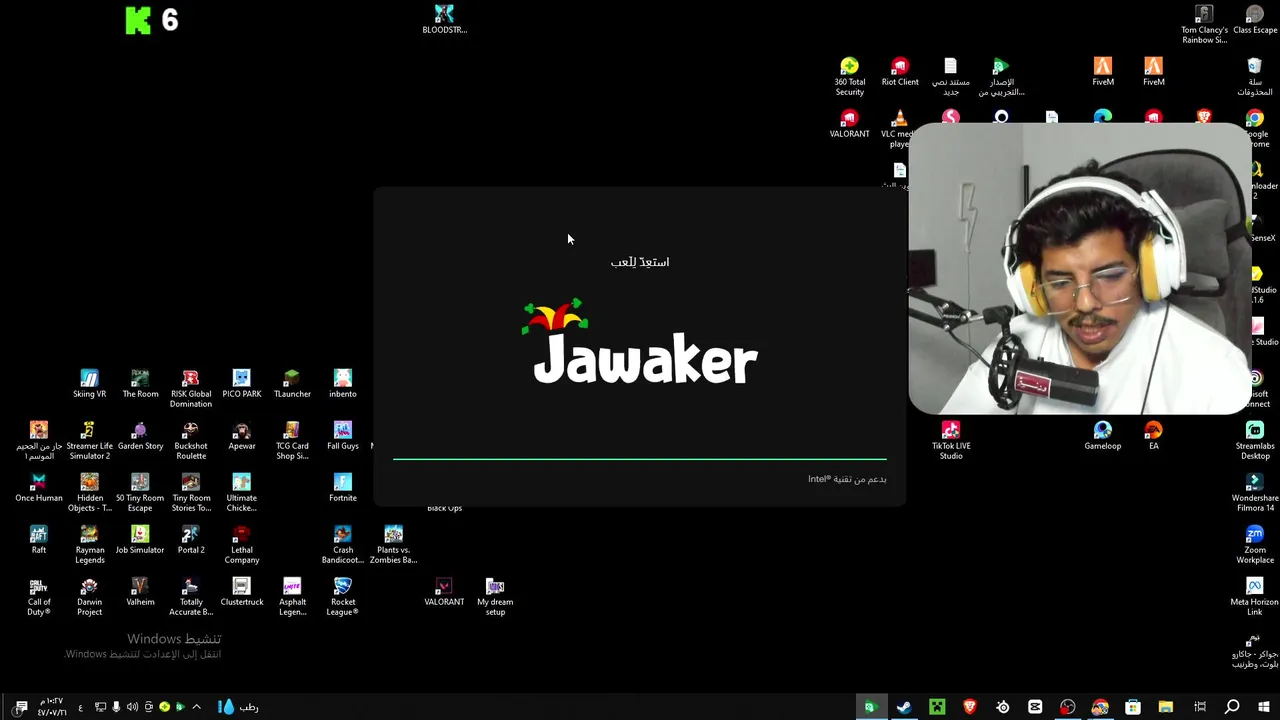Open the Recycle Bin icon

(x=1255, y=76)
